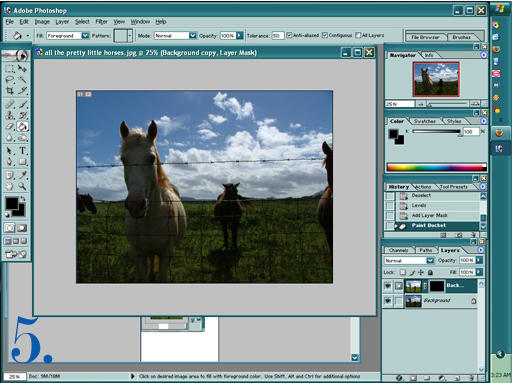Open the File Browser tab

[x=425, y=37]
